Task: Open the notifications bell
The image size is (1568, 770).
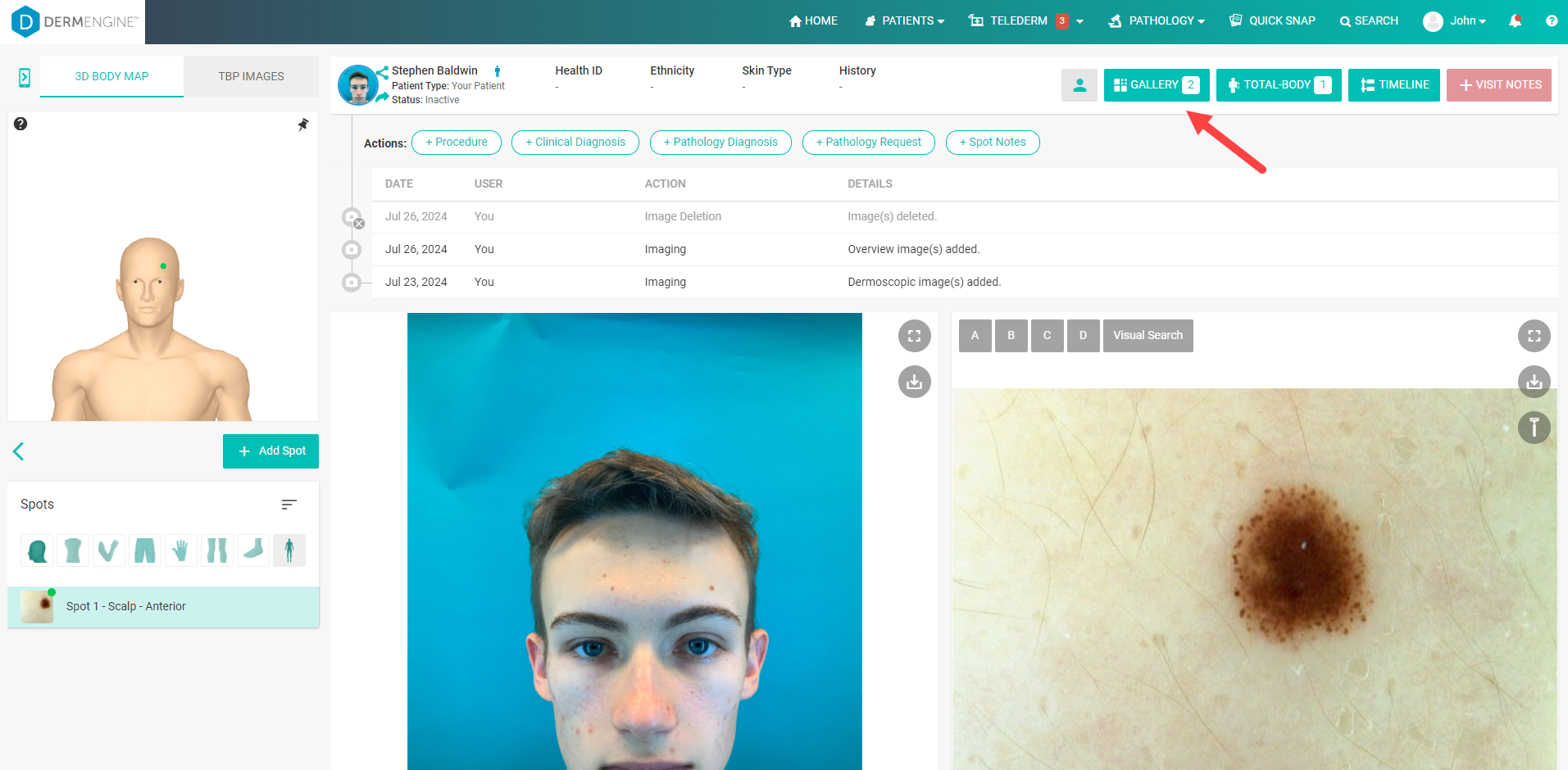Action: click(1515, 21)
